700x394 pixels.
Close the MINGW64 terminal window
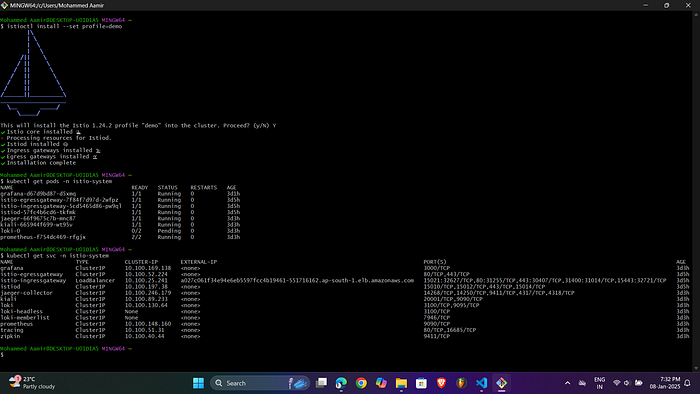[688, 5]
